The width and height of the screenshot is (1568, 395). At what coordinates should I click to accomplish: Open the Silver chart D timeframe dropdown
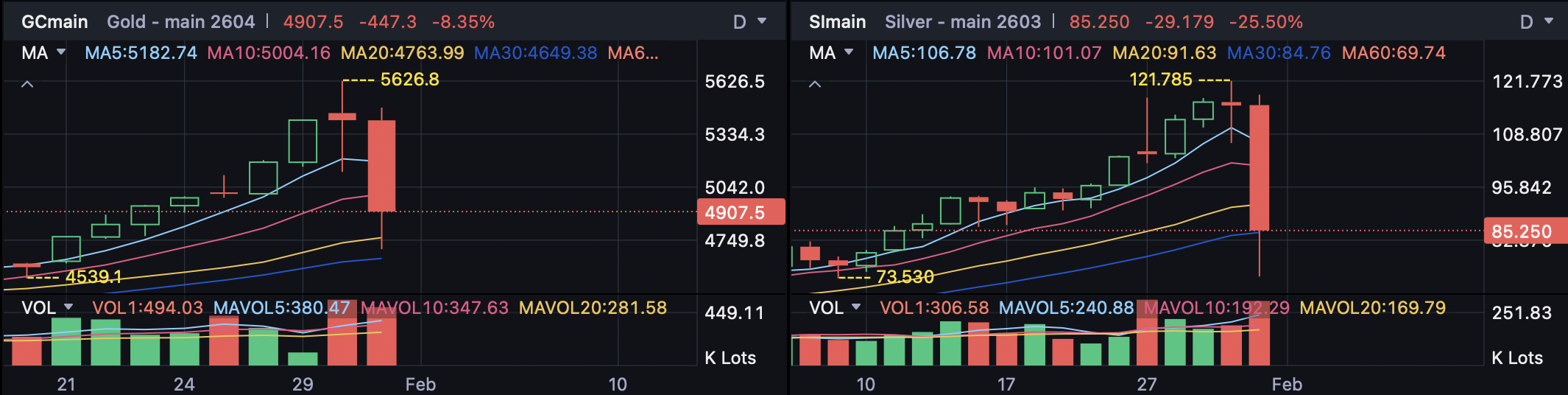pos(1536,22)
